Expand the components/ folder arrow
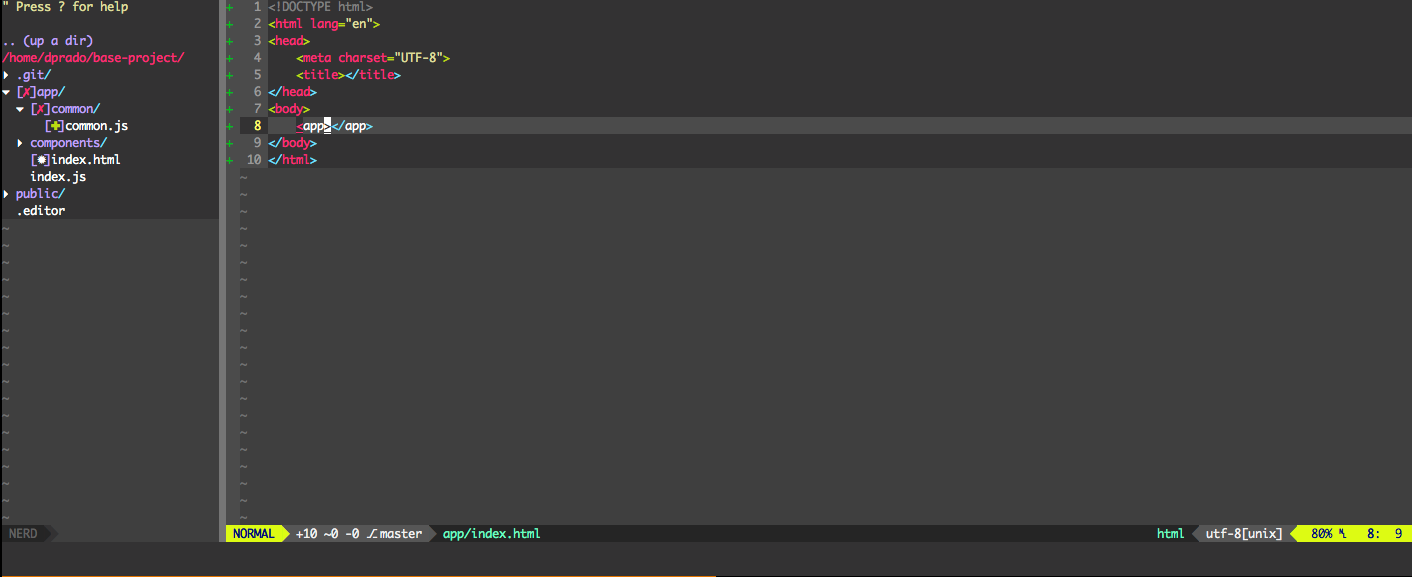 point(20,143)
